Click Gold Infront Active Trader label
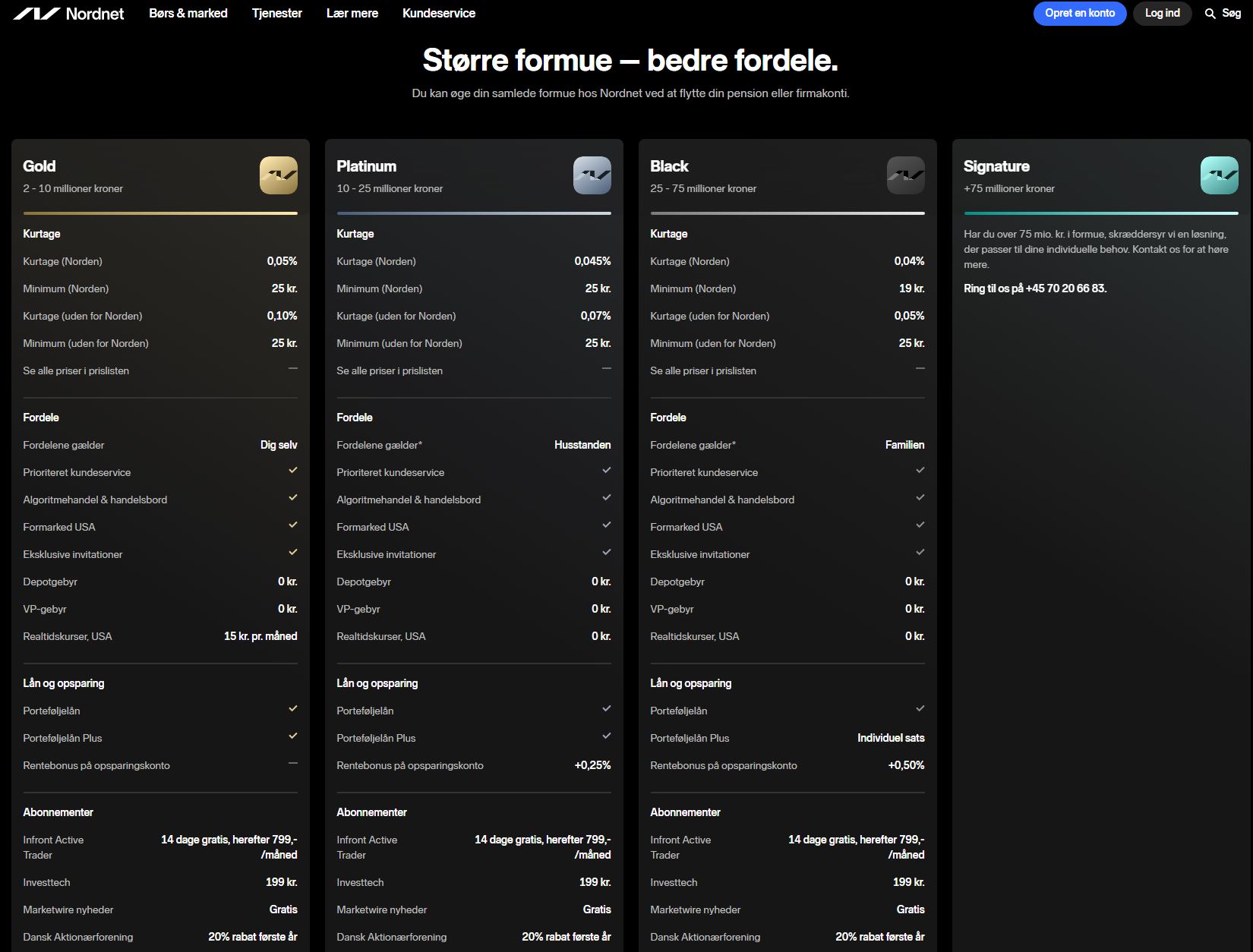The height and width of the screenshot is (952, 1253). (53, 847)
